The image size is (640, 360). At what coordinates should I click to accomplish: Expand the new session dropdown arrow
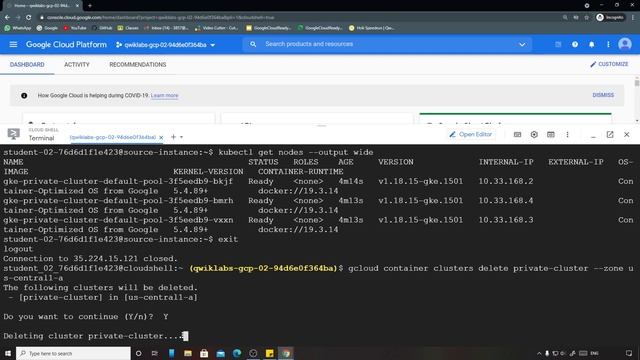click(x=181, y=137)
